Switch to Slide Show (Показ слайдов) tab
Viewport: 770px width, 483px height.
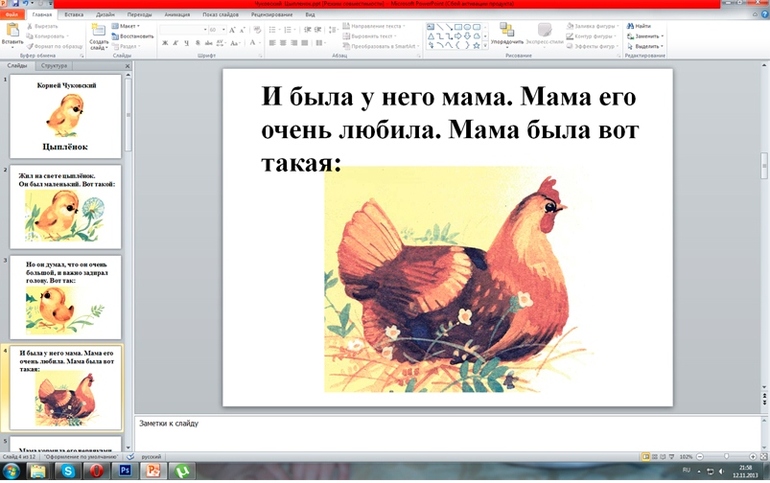(220, 15)
